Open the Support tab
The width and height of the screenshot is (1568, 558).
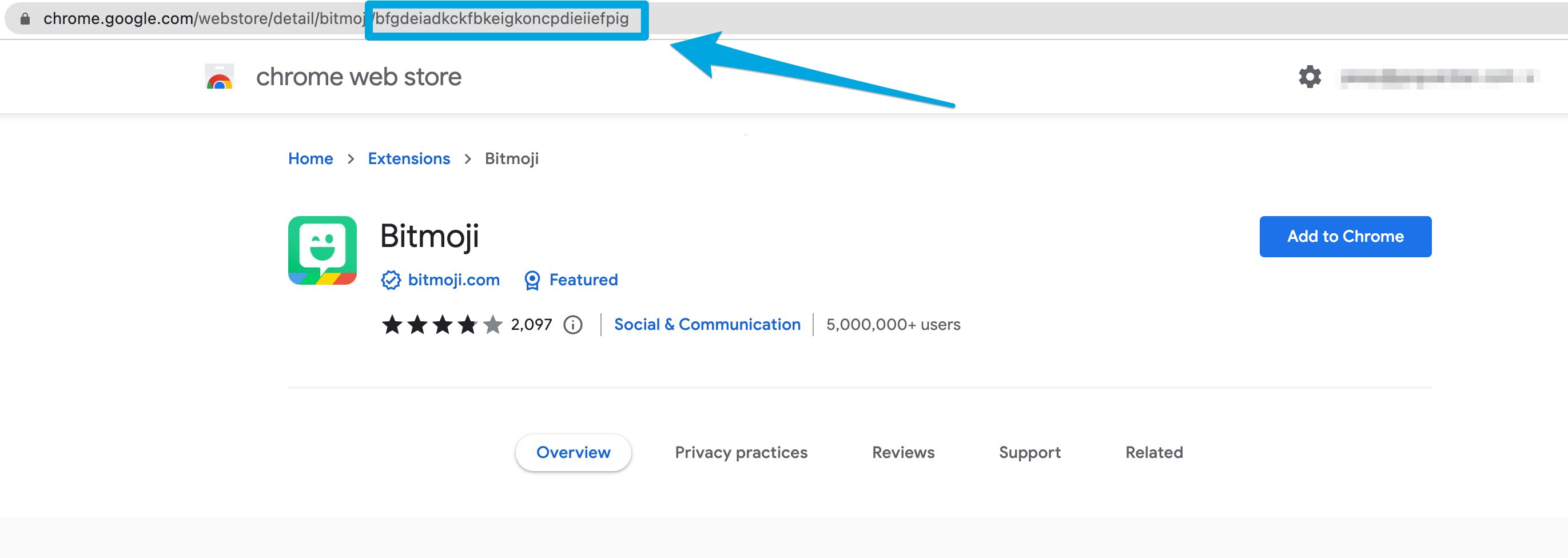[x=1030, y=453]
